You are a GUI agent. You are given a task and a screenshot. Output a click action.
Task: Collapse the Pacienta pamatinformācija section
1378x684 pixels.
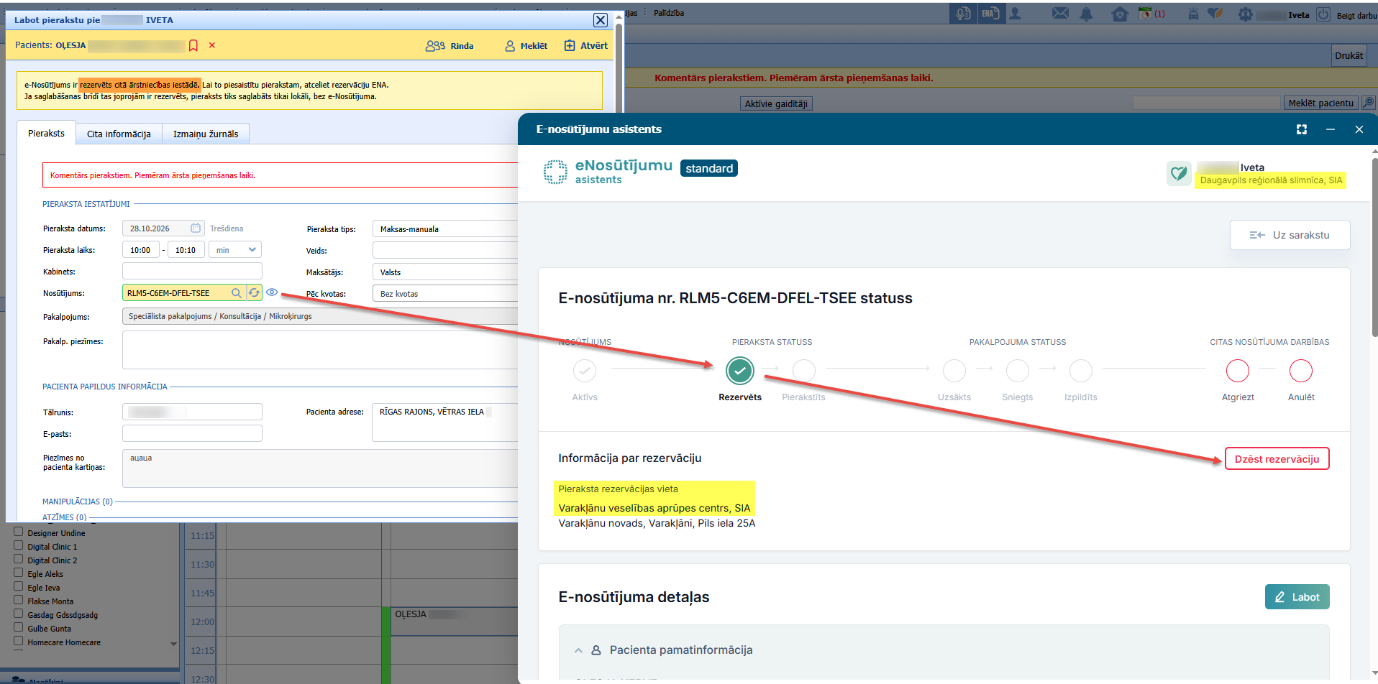[x=580, y=650]
